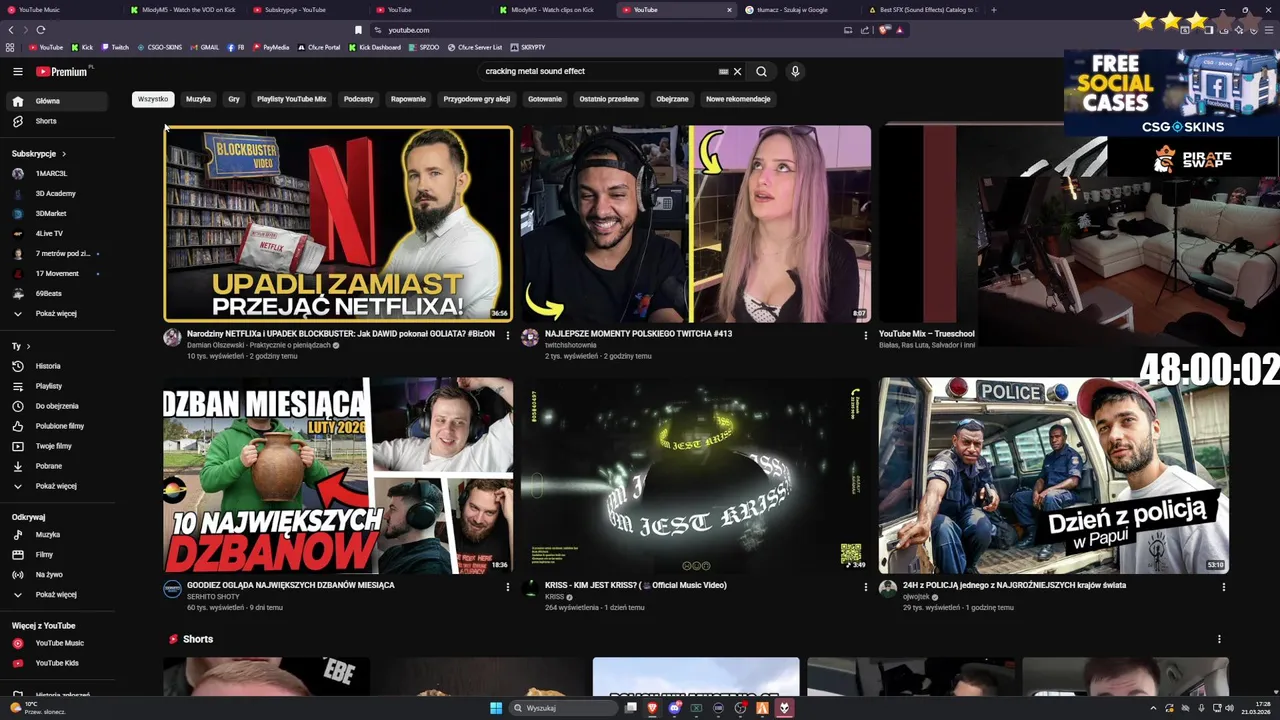Click Damian Olszewski channel avatar
This screenshot has height=720, width=1280.
click(x=172, y=338)
